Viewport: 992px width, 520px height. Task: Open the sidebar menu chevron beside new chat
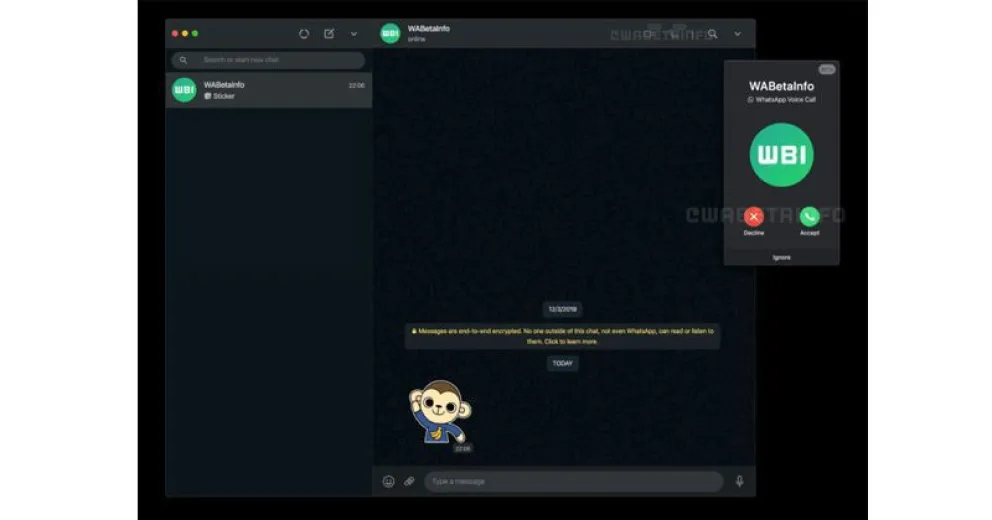click(x=354, y=34)
